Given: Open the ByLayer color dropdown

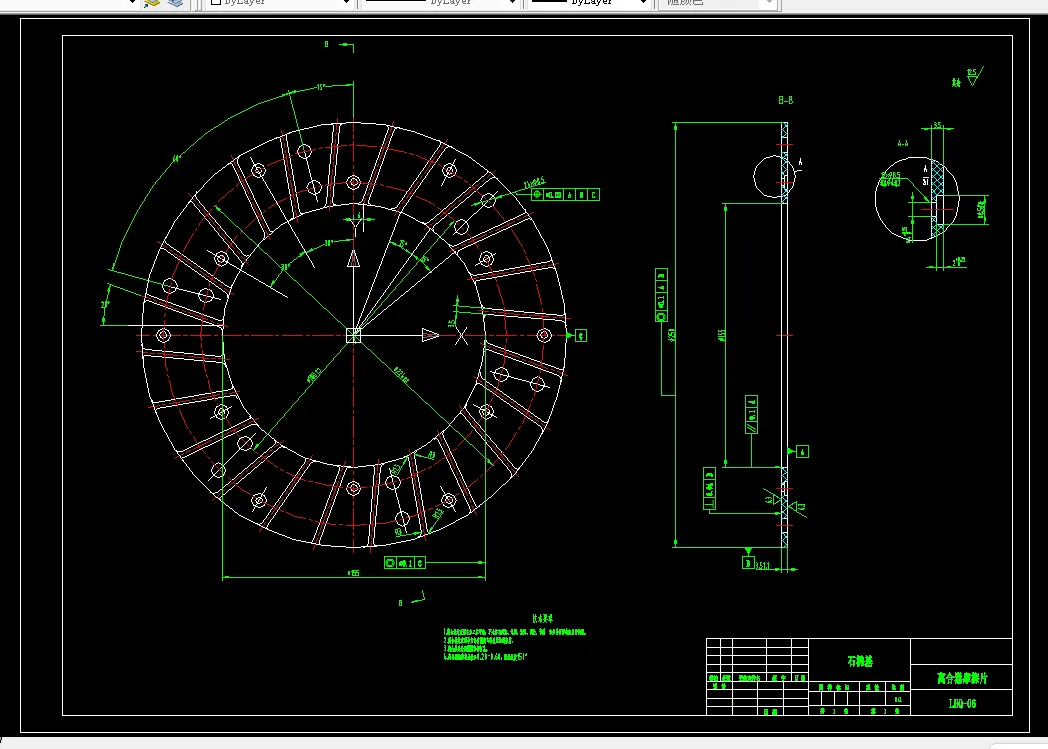Looking at the screenshot, I should pyautogui.click(x=281, y=3).
